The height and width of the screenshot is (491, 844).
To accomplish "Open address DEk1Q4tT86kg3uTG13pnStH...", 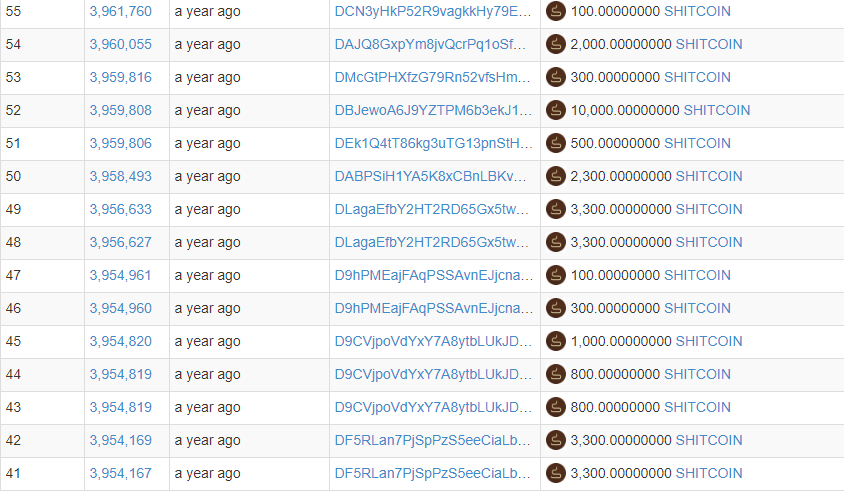I will (433, 143).
